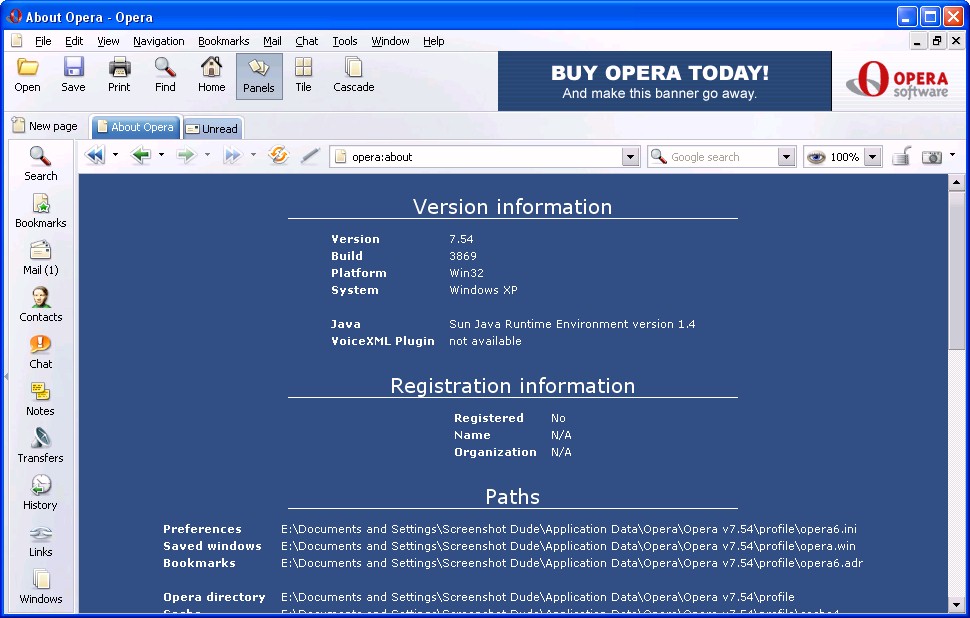Open the Google search engine dropdown
This screenshot has width=970, height=618.
pyautogui.click(x=786, y=157)
